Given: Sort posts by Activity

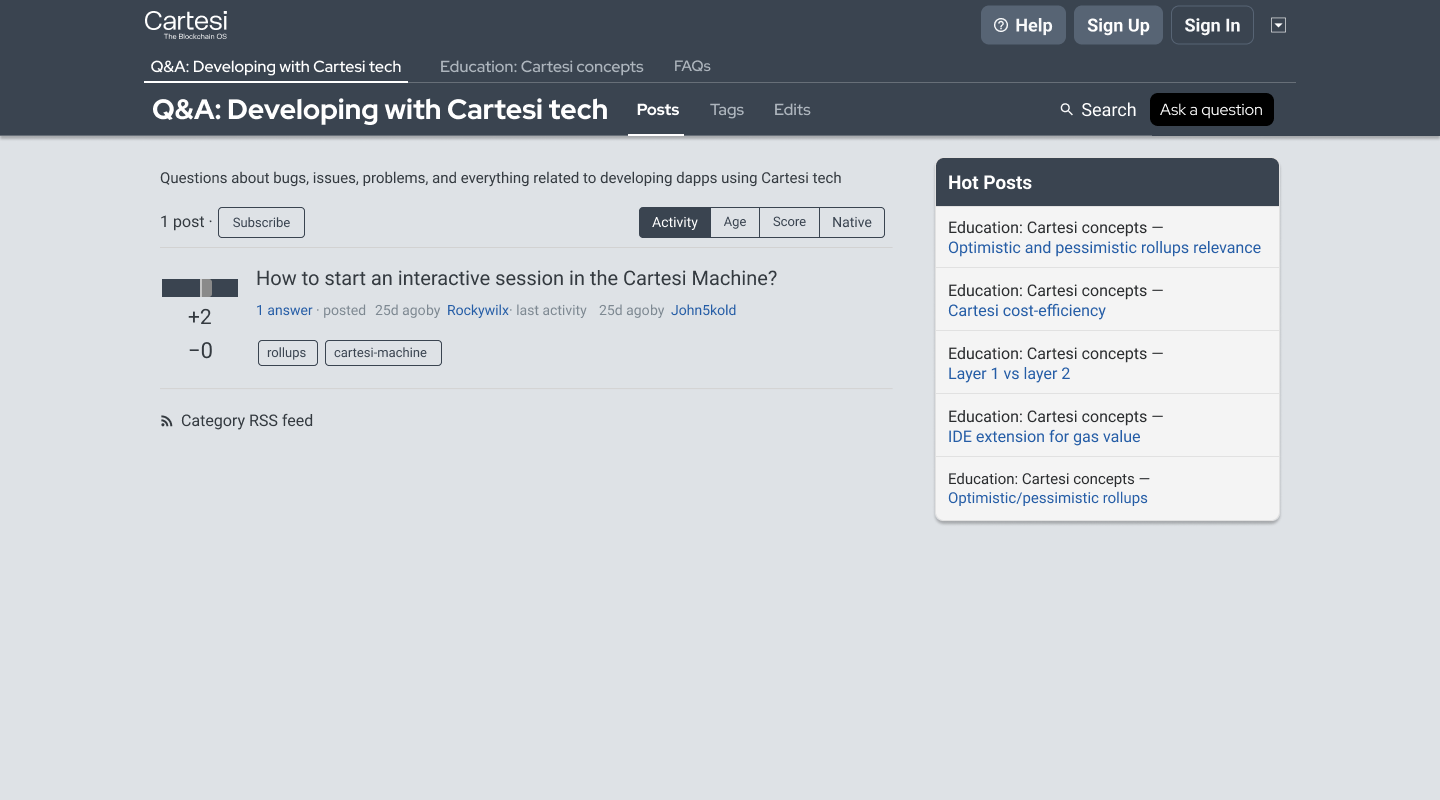Looking at the screenshot, I should (675, 222).
